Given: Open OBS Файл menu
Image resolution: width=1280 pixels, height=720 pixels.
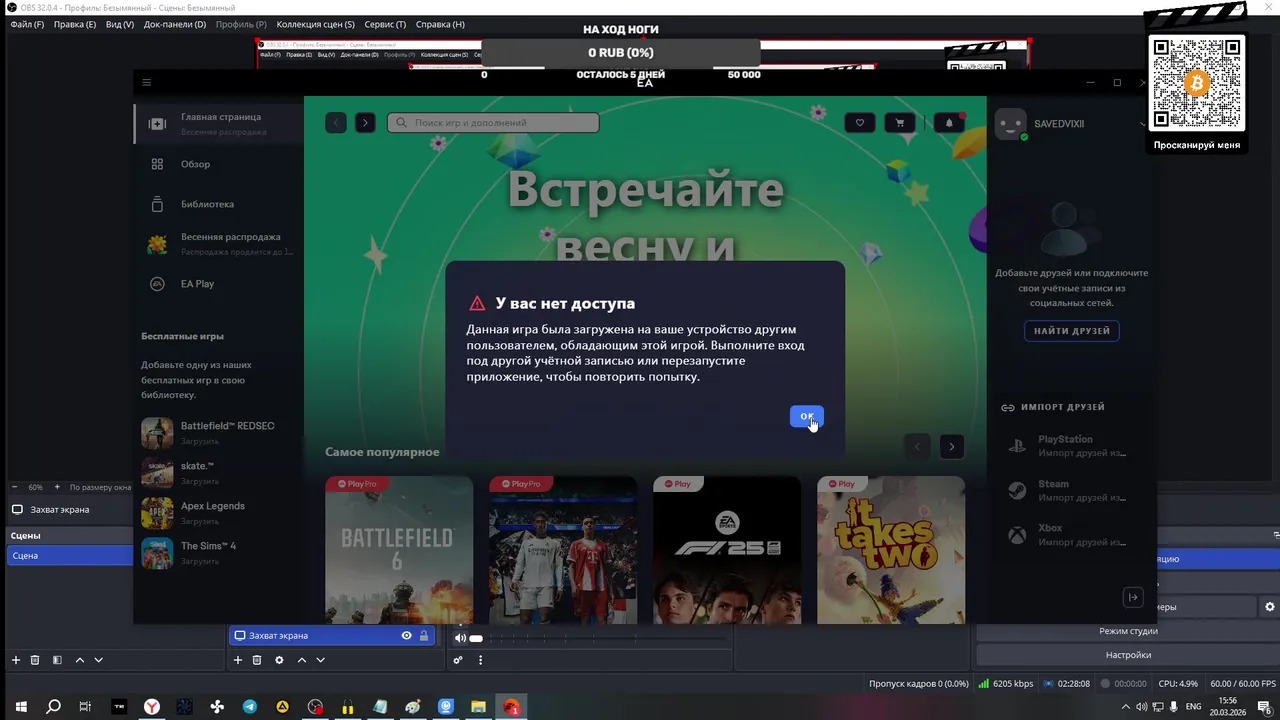Looking at the screenshot, I should click(x=27, y=24).
